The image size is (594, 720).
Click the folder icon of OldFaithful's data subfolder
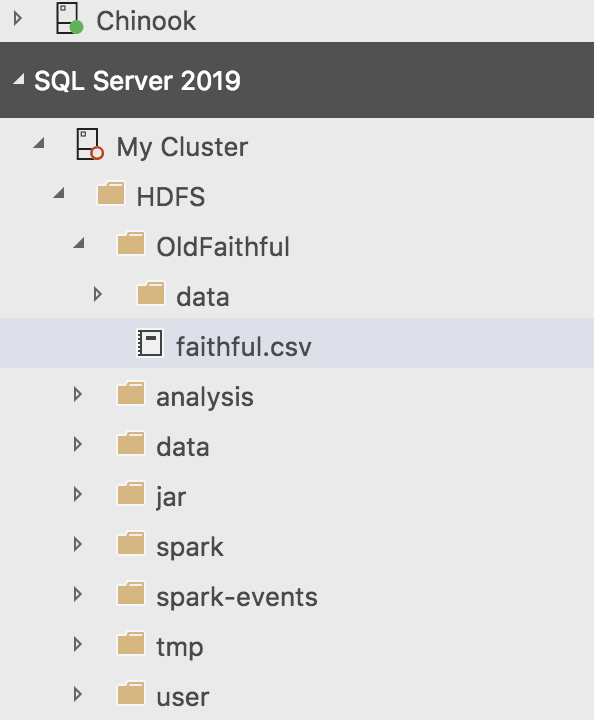coord(151,293)
